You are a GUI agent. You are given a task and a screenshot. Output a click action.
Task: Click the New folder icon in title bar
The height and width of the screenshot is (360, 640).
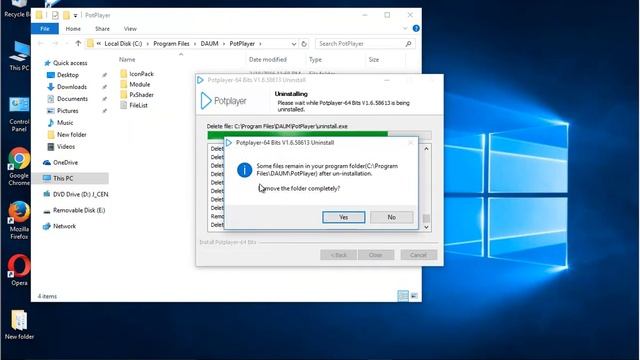click(66, 16)
